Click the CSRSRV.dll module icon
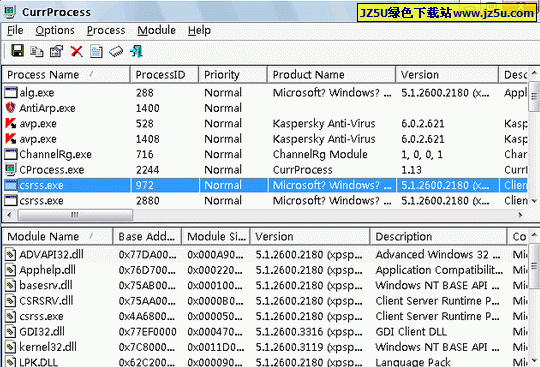Screen dimensions: 540x367 [x=11, y=301]
